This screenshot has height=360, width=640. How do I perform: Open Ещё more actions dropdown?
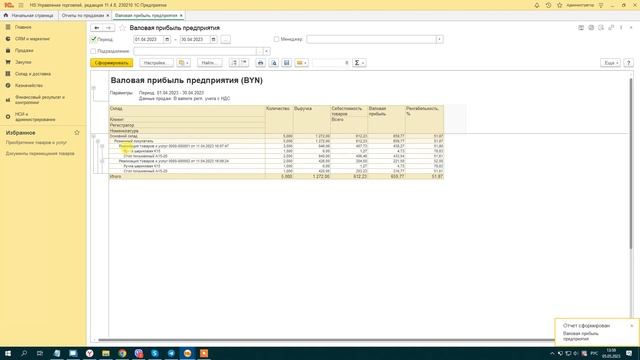[611, 63]
